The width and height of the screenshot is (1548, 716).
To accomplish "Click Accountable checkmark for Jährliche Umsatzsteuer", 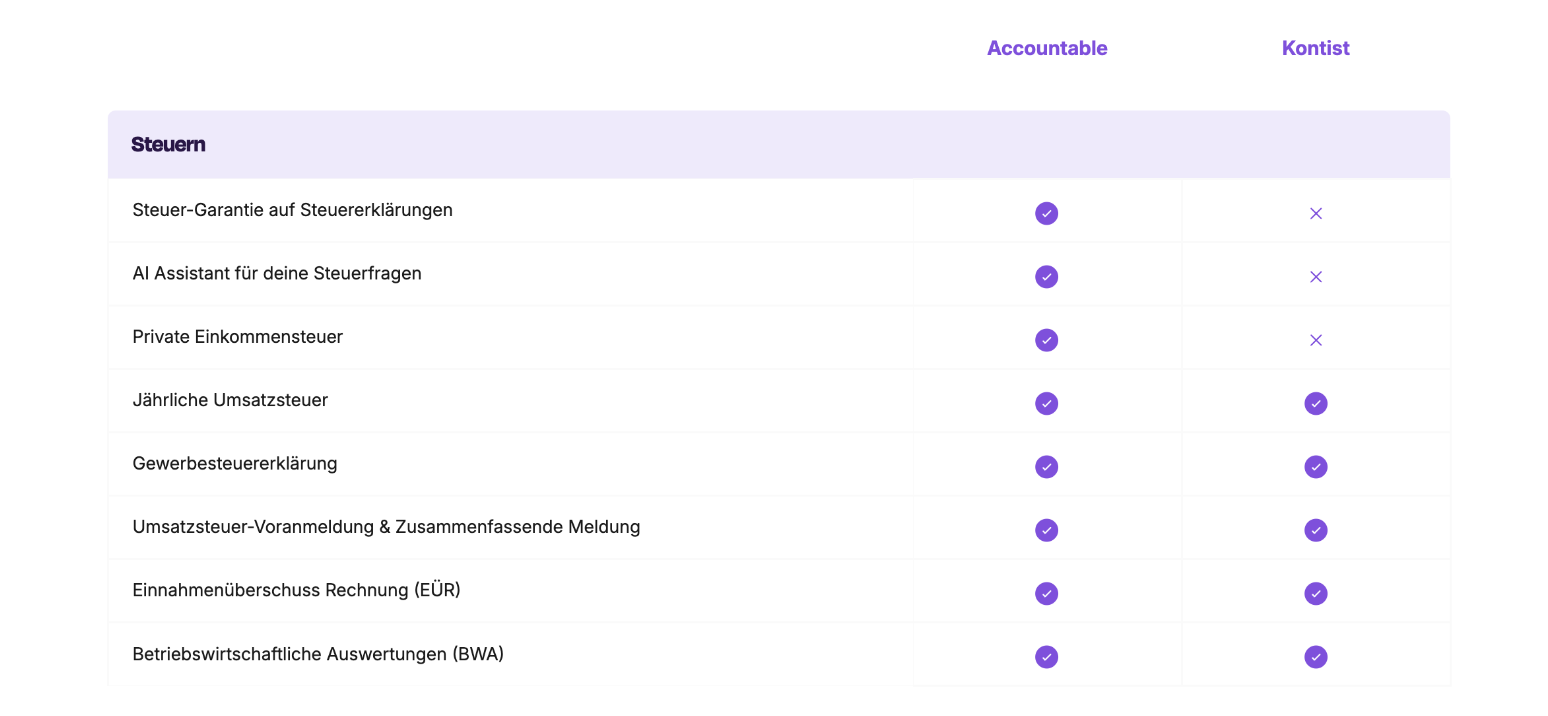I will point(1046,403).
